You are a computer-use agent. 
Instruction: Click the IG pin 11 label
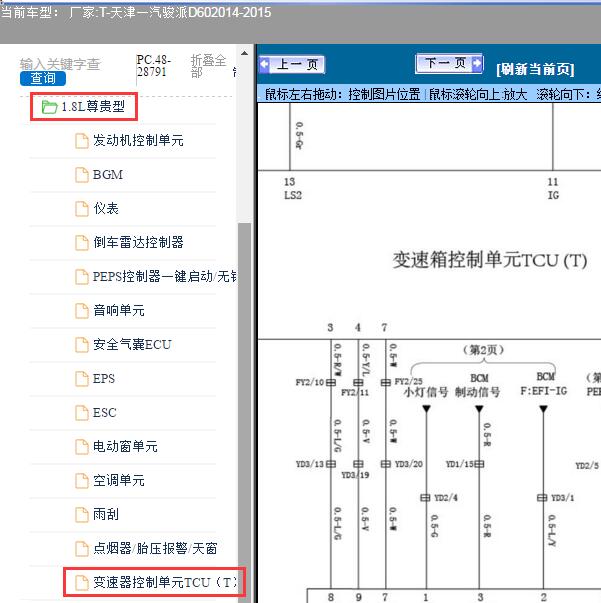[553, 188]
